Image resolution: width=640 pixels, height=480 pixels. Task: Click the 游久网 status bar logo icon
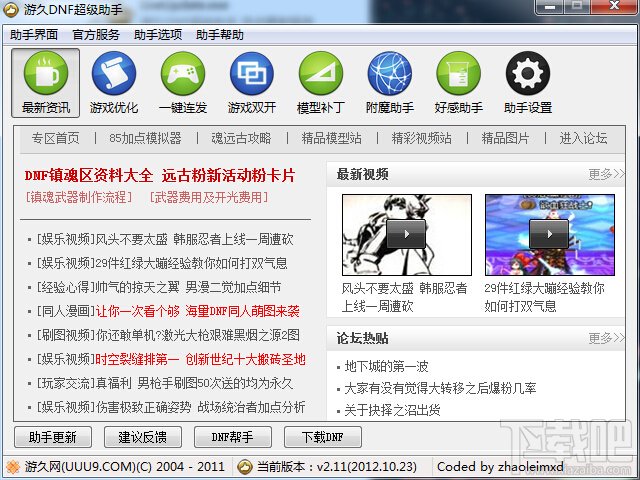click(x=13, y=467)
